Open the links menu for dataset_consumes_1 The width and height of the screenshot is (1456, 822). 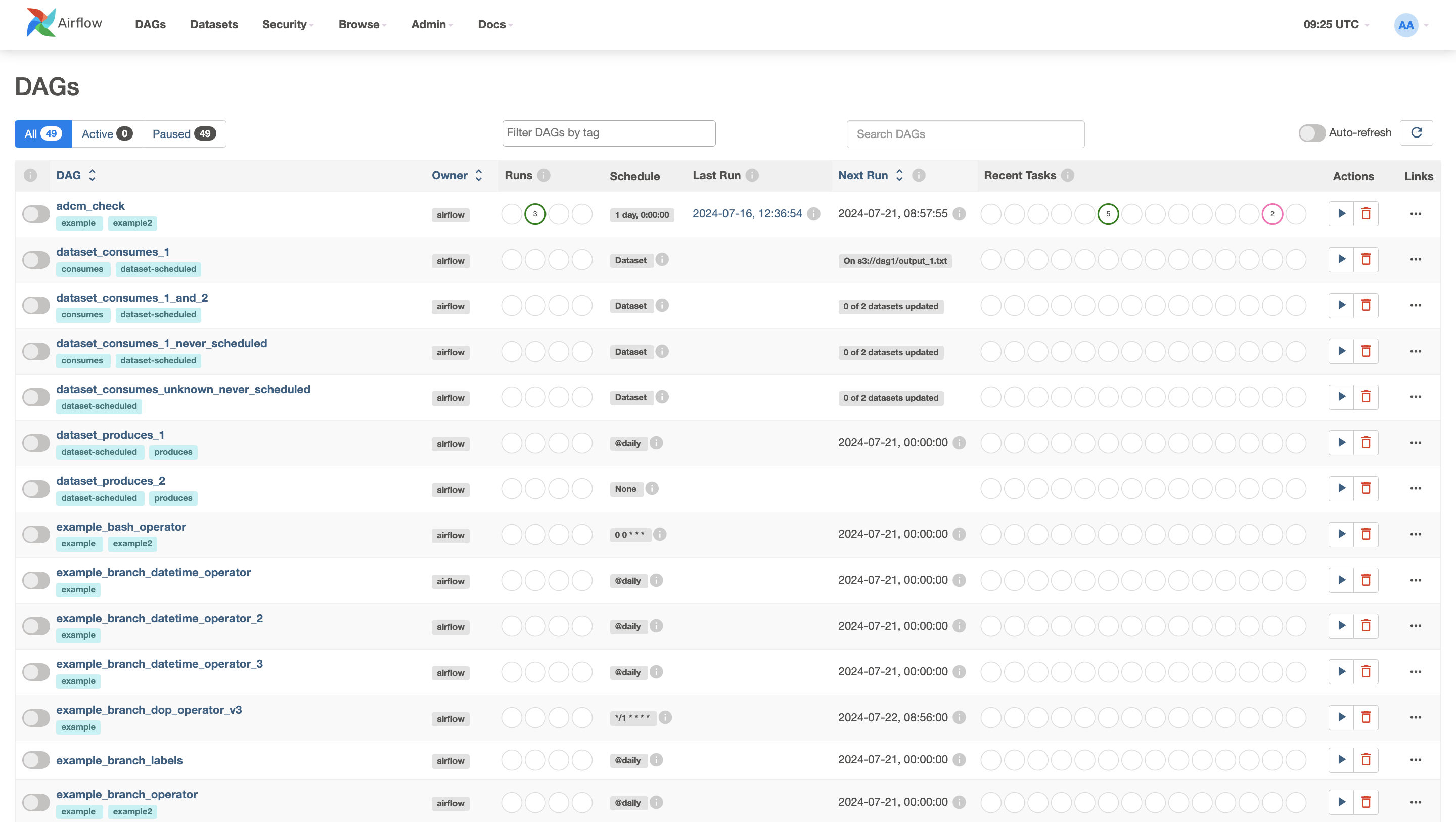(1416, 259)
